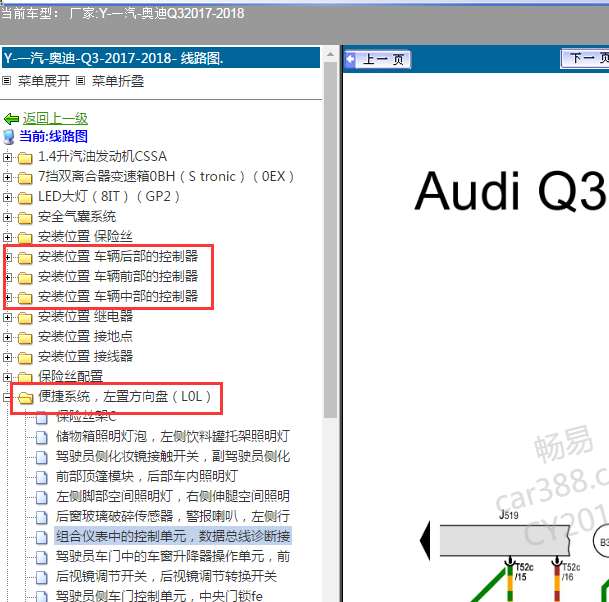
Task: Go to next page with 下一页
Action: pos(585,59)
